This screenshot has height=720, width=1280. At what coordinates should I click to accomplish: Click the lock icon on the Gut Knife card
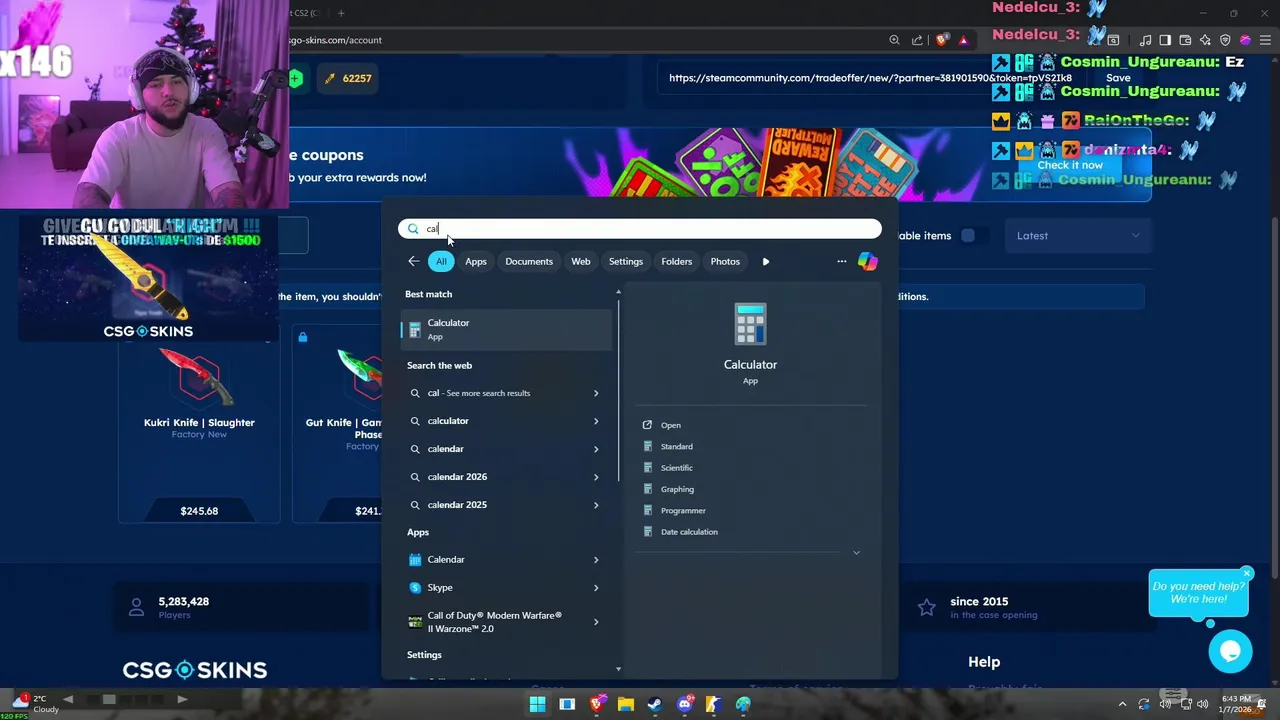303,337
